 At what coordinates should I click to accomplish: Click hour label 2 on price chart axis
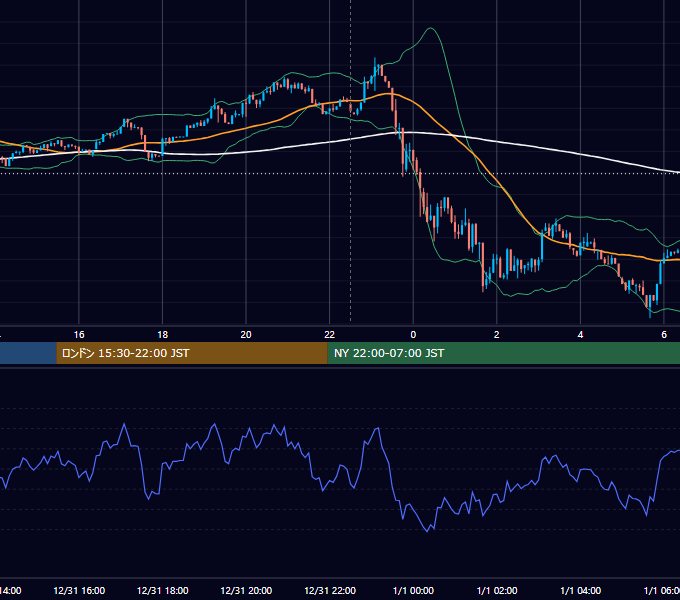tap(497, 335)
